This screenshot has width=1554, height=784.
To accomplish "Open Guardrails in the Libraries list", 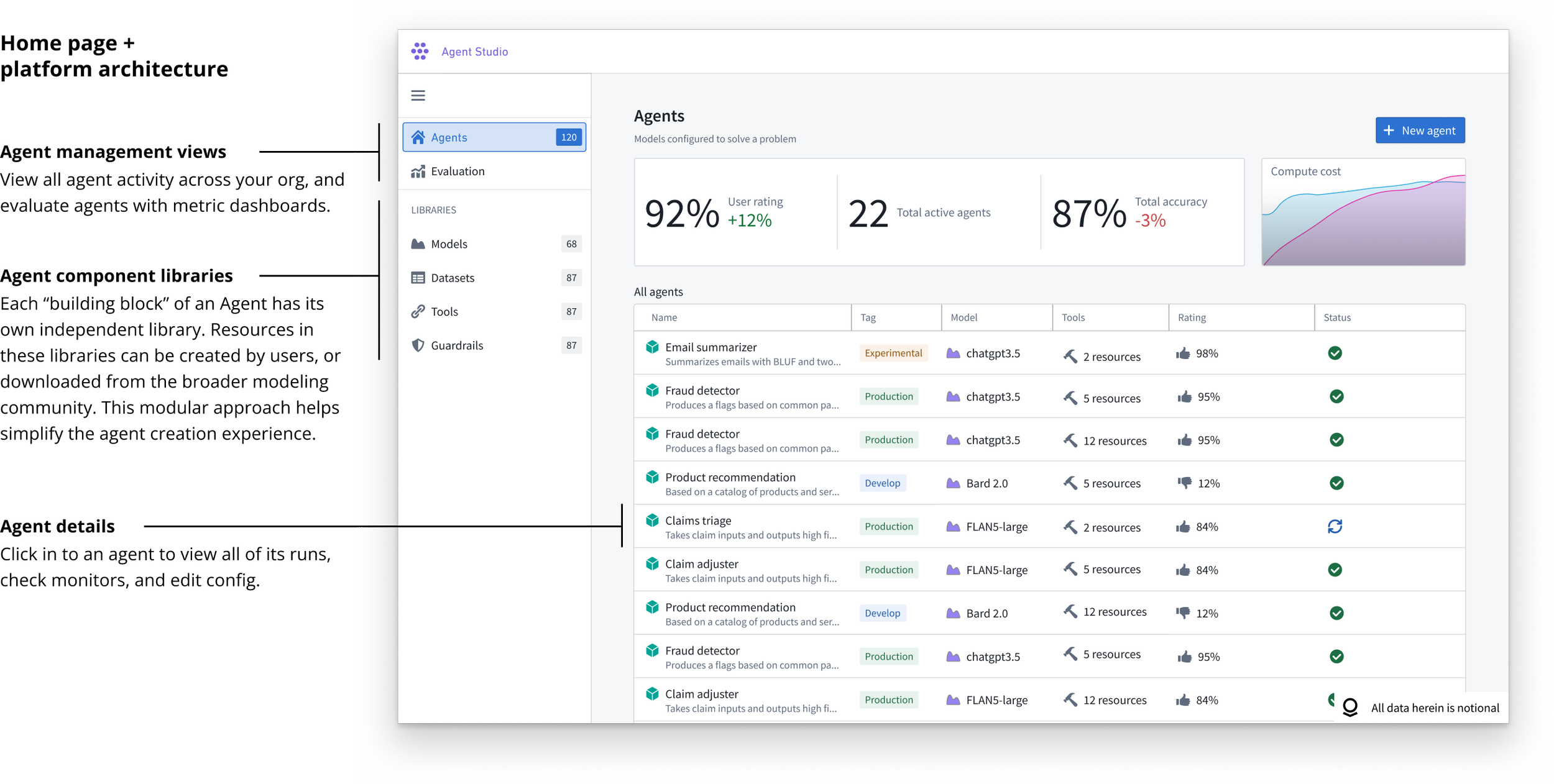I will pos(456,345).
